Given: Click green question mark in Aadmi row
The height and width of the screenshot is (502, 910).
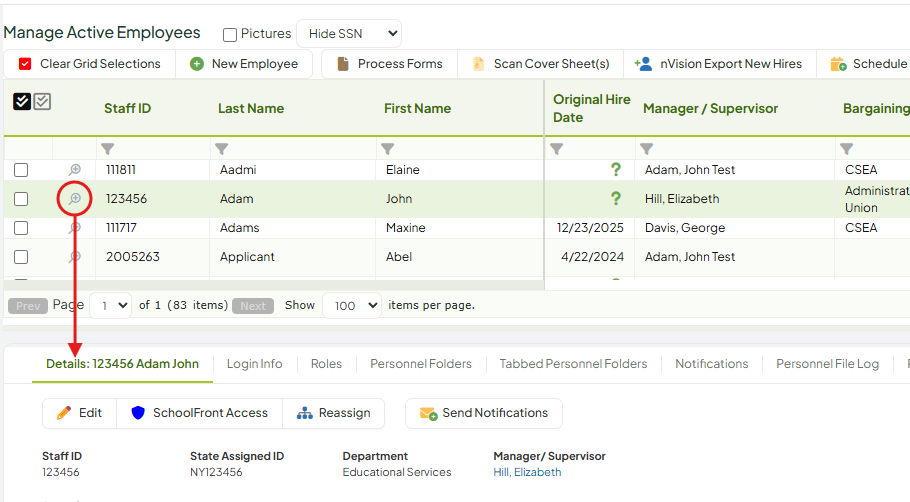Looking at the screenshot, I should 616,169.
